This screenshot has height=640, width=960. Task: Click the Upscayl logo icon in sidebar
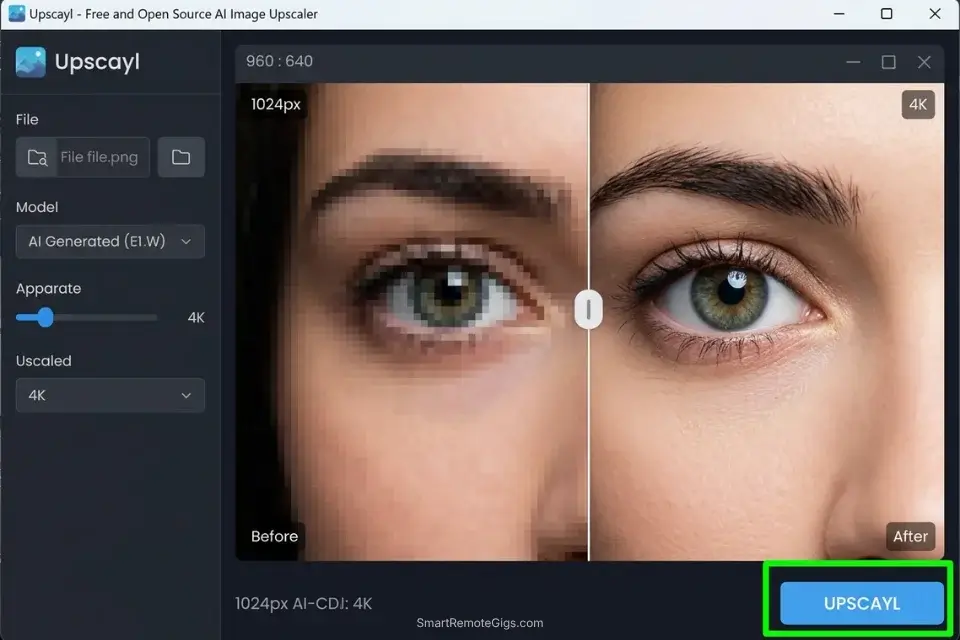[31, 62]
